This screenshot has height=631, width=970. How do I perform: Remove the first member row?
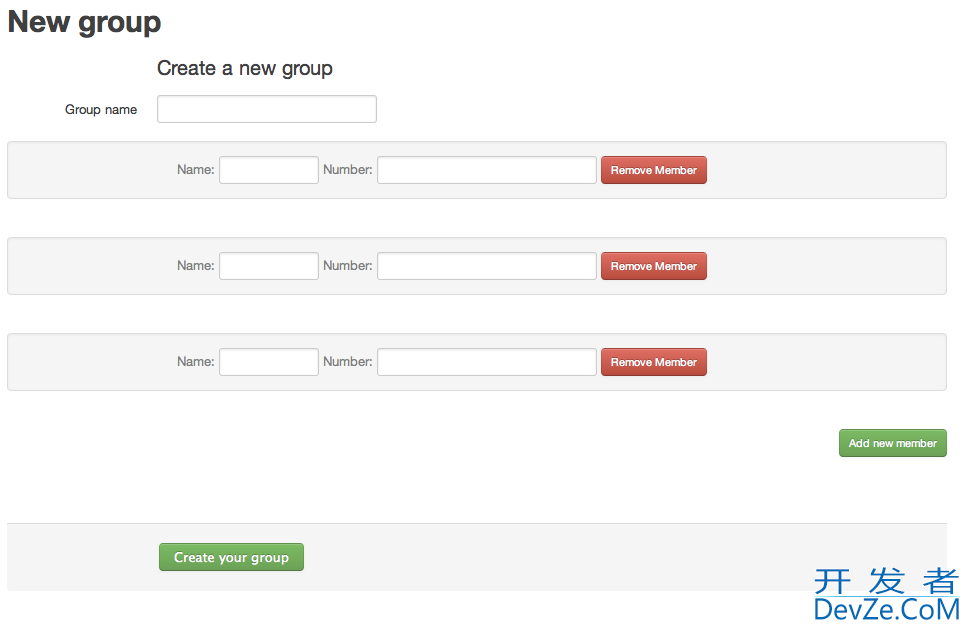(x=654, y=170)
